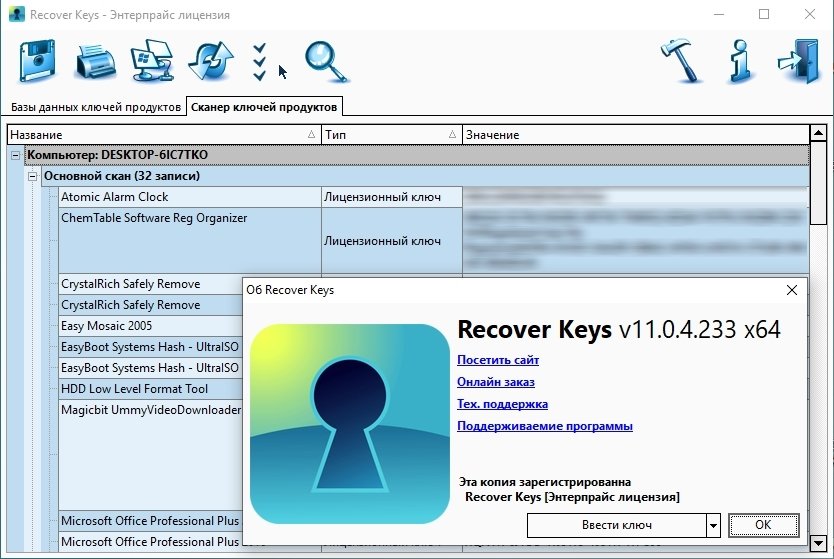The width and height of the screenshot is (834, 559).
Task: Collapse Основной скан group
Action: point(32,176)
